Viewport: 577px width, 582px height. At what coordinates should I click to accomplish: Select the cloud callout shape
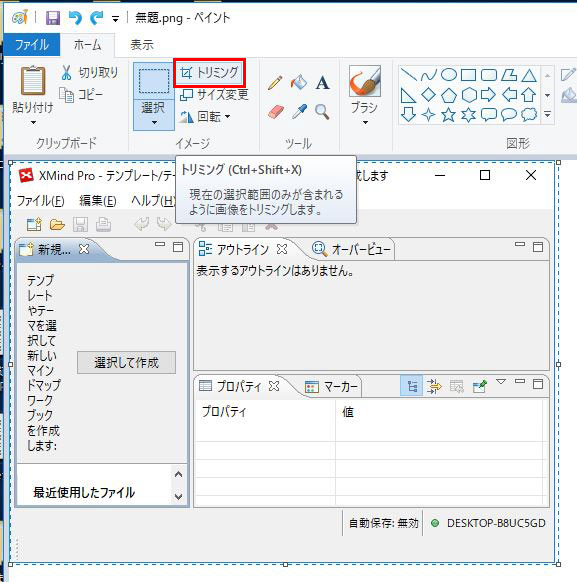(x=529, y=115)
